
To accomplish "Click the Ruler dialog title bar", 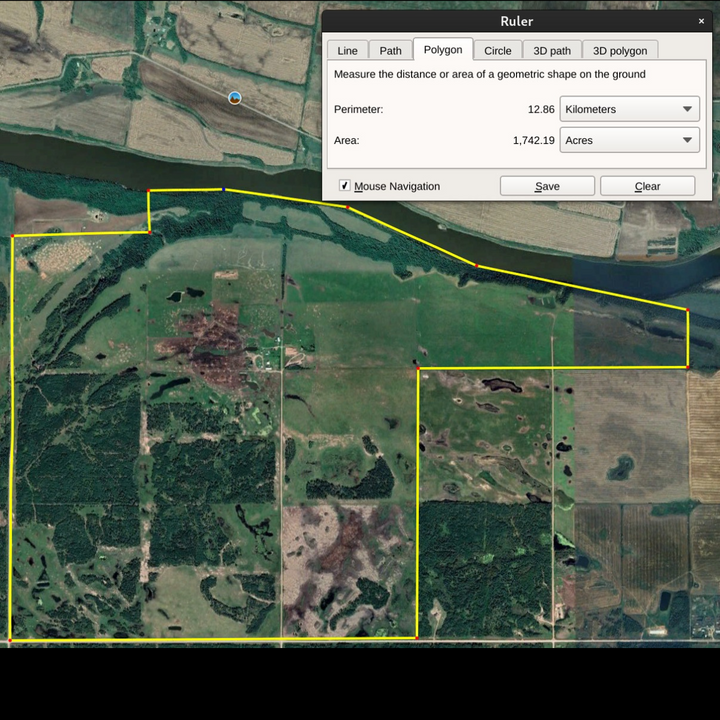I will click(517, 21).
